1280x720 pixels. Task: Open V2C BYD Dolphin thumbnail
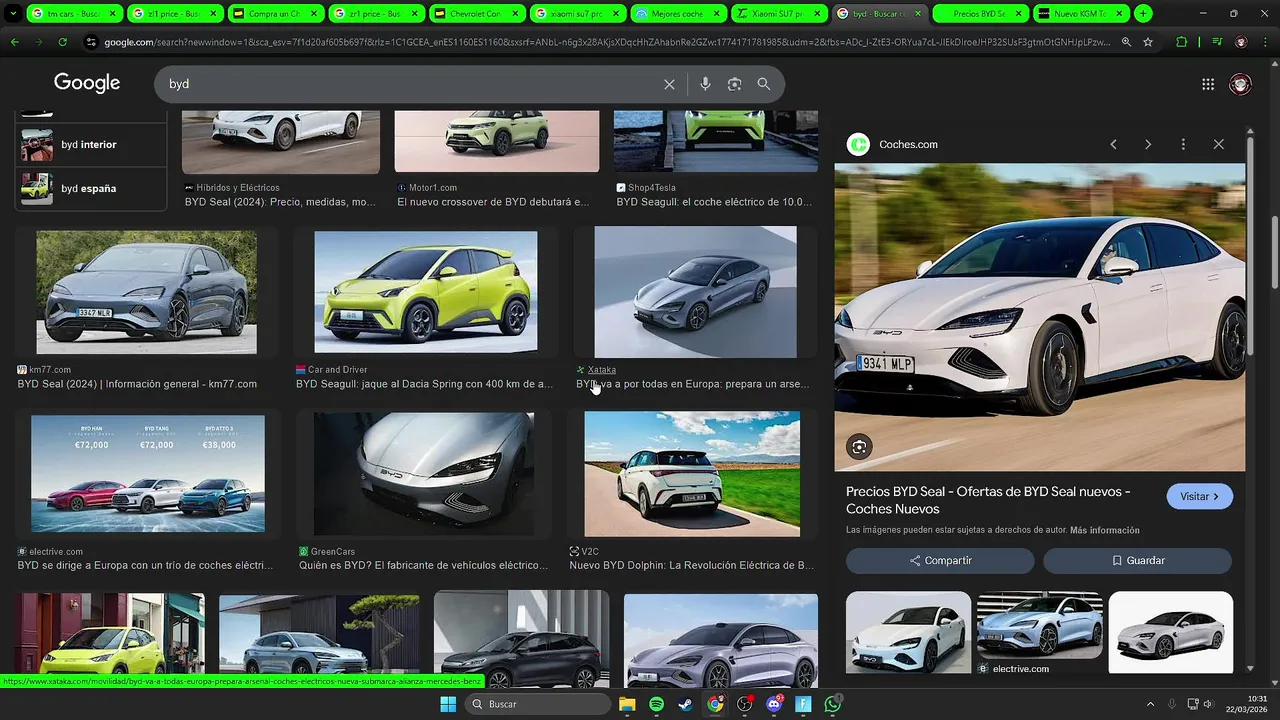tap(692, 474)
